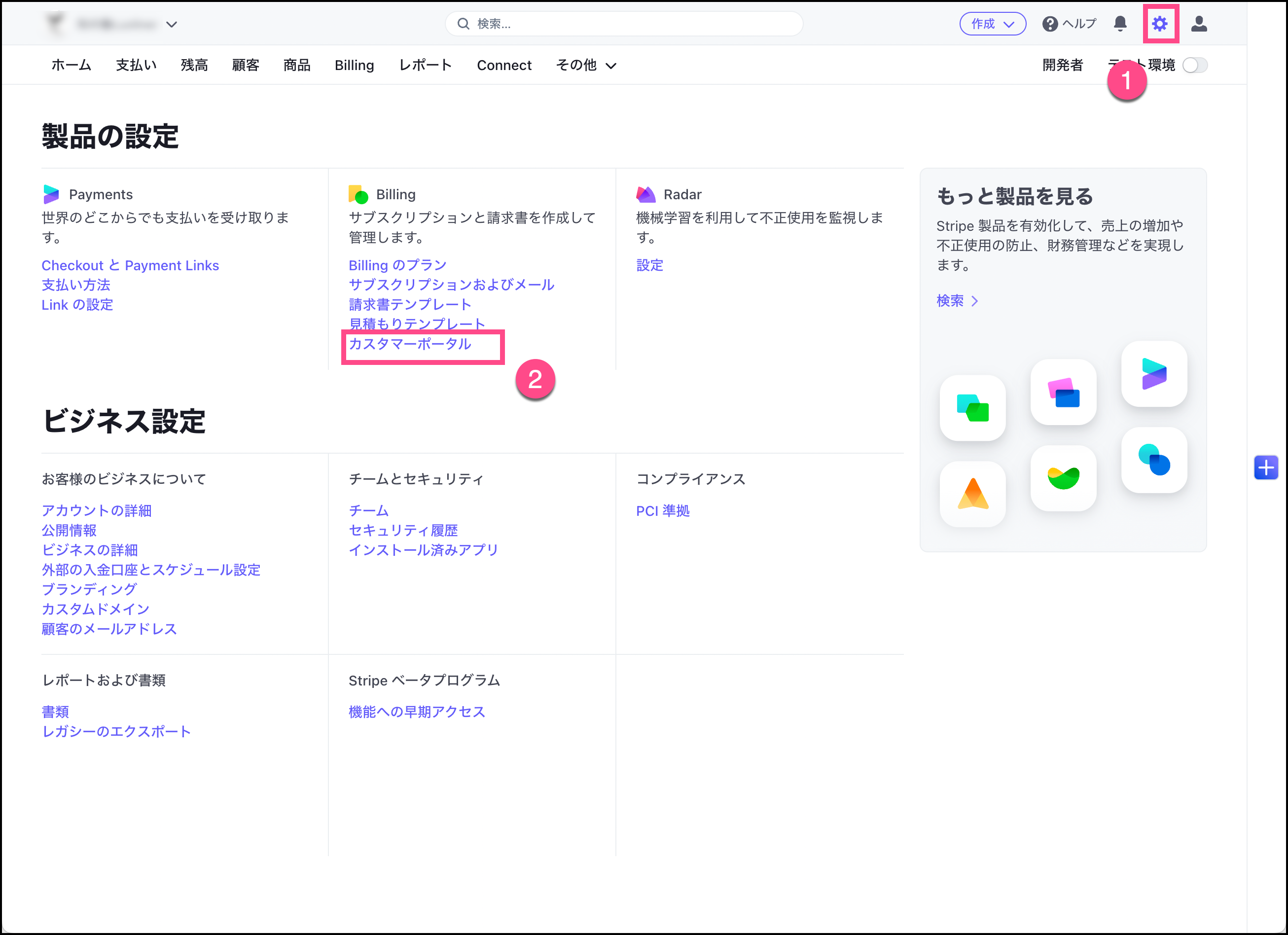Screen dimensions: 1288x935
Task: Open the account switcher chevron
Action: click(172, 25)
